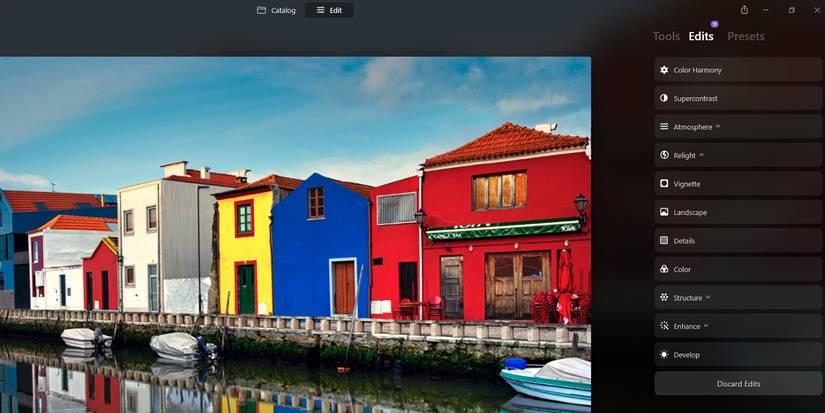Expand the Develop edit row

point(738,355)
